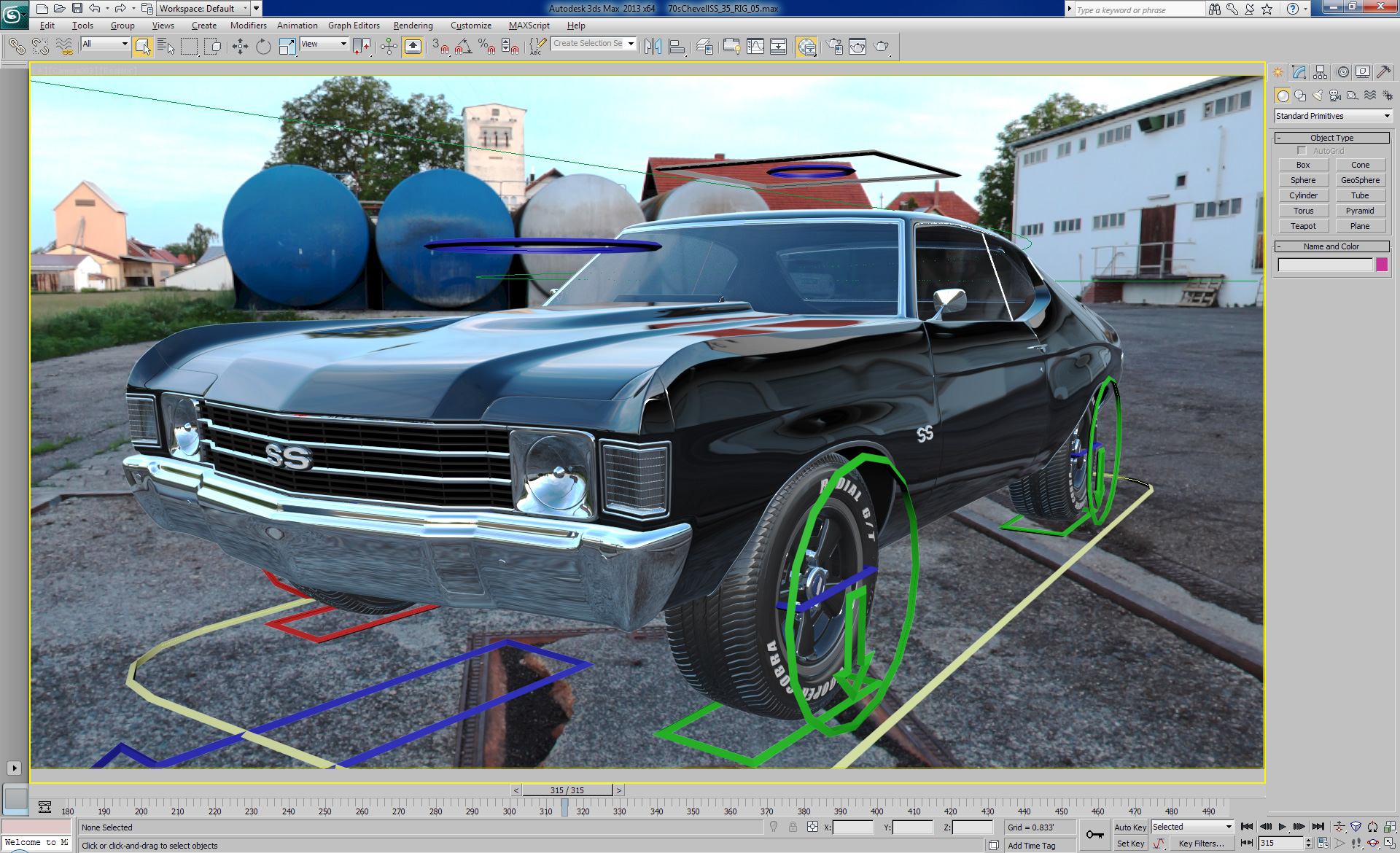The image size is (1400, 853).
Task: Open the Schematic View
Action: [x=779, y=46]
